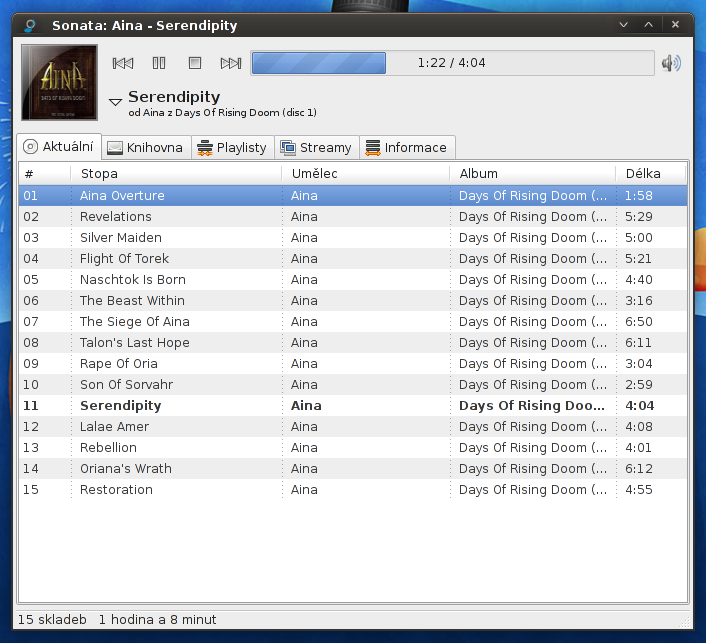Image resolution: width=706 pixels, height=643 pixels.
Task: Click track number 15 cell
Action: pyautogui.click(x=31, y=490)
